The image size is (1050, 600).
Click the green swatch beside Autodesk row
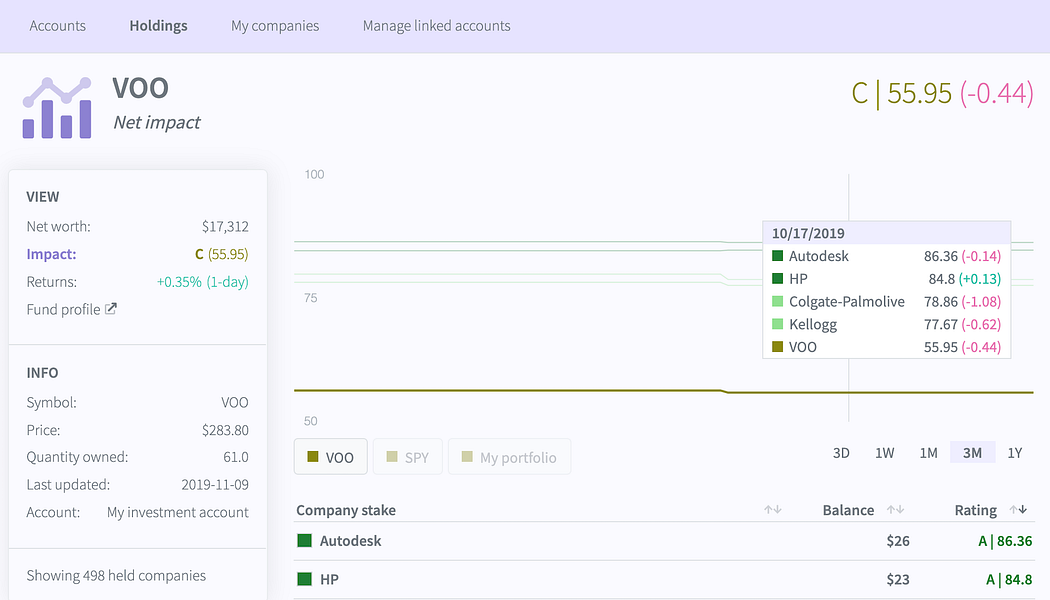pos(305,540)
